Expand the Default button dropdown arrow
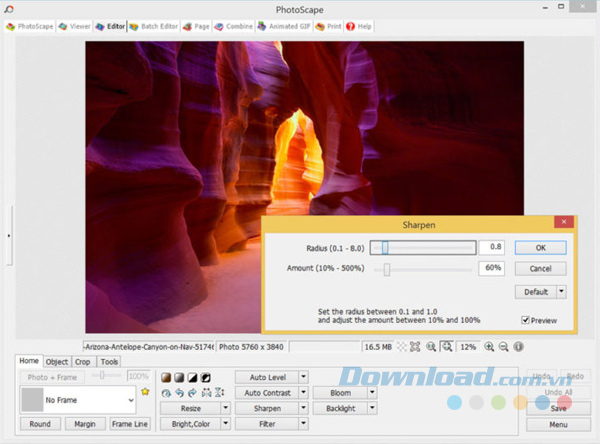Image resolution: width=600 pixels, height=444 pixels. [561, 292]
